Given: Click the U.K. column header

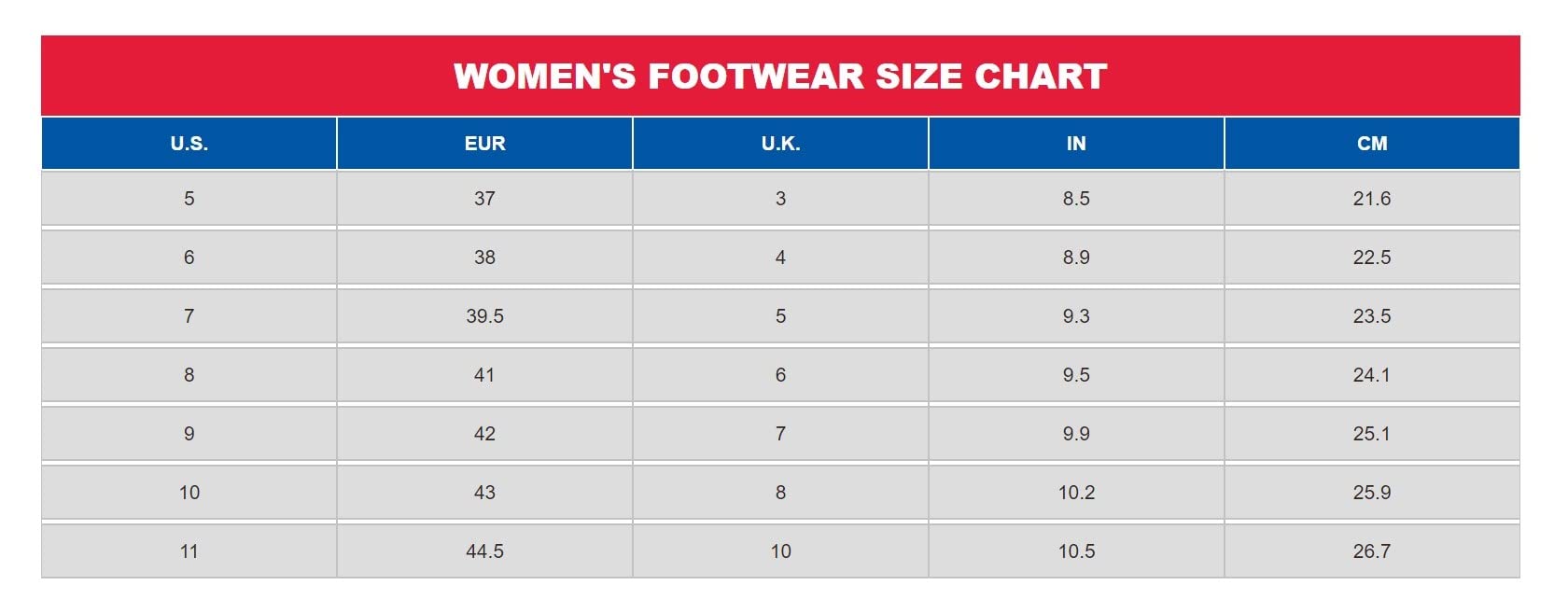Looking at the screenshot, I should 780,144.
